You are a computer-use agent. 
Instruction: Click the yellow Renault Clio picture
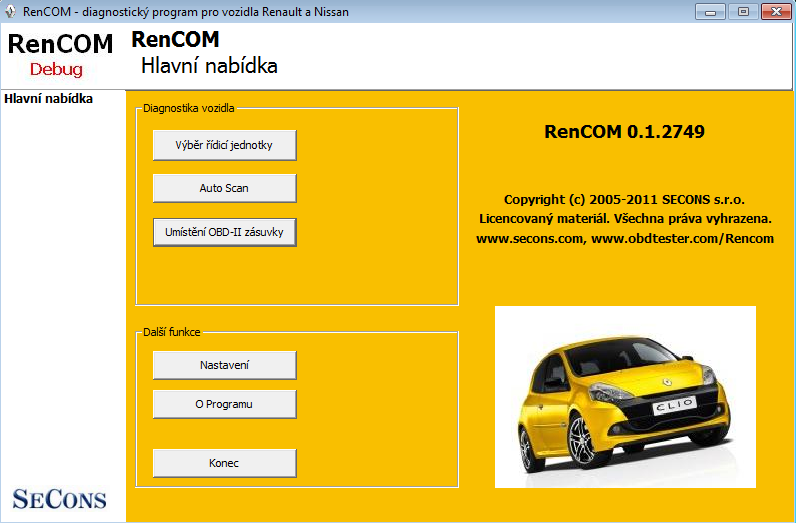625,397
